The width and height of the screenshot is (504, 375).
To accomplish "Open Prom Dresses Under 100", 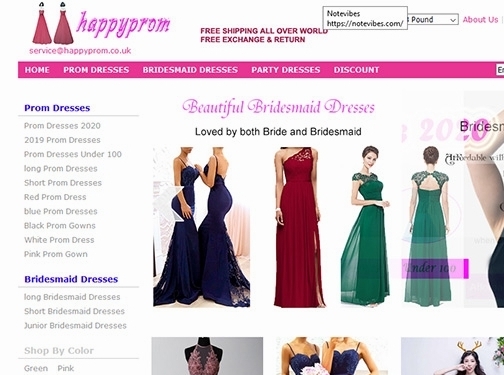I will coord(73,154).
